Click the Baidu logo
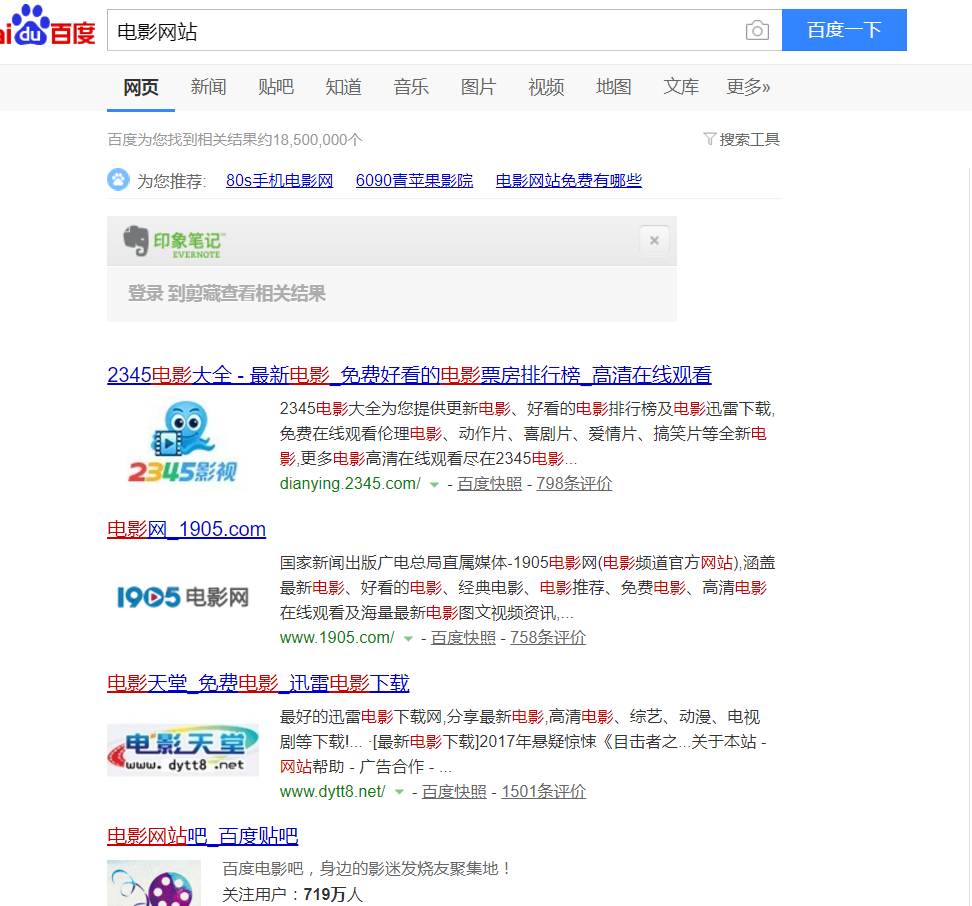 coord(48,26)
